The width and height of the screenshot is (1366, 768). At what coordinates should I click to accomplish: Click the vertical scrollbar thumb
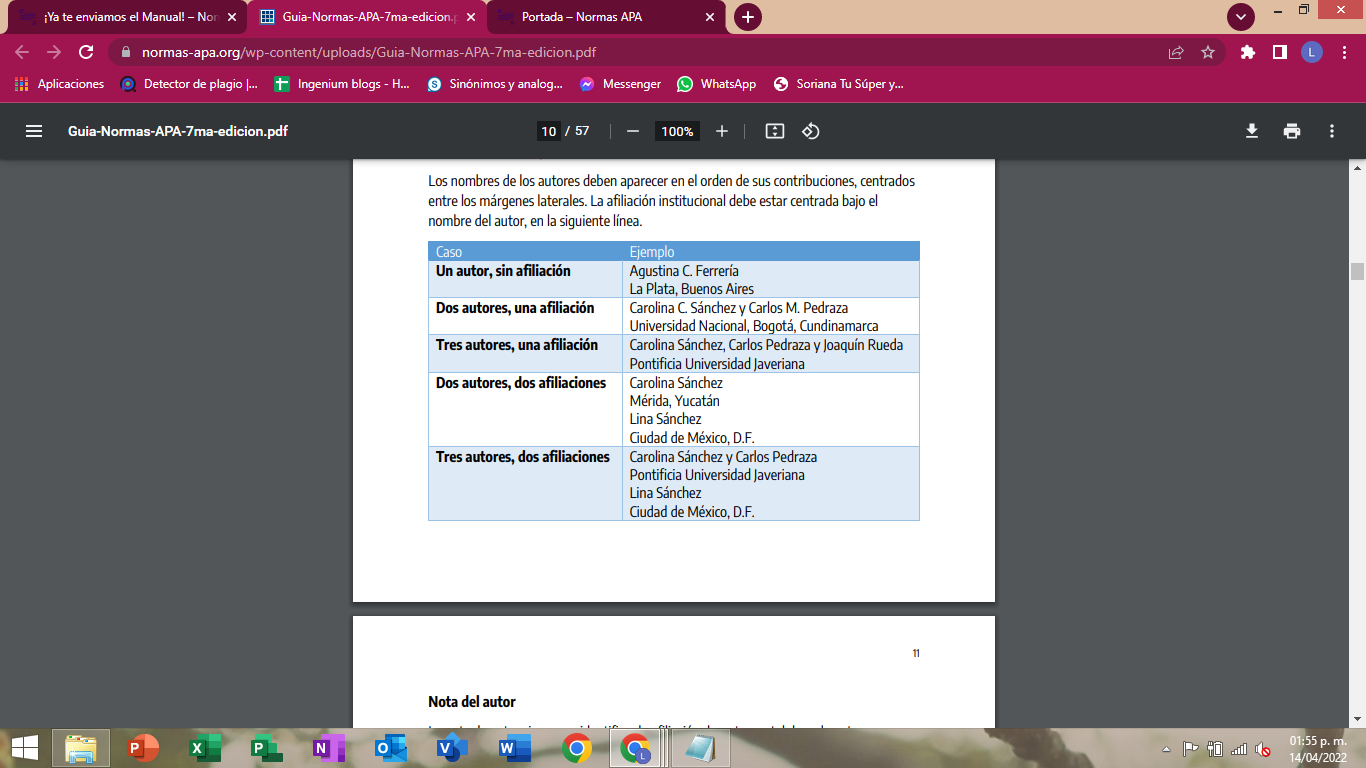(1357, 271)
